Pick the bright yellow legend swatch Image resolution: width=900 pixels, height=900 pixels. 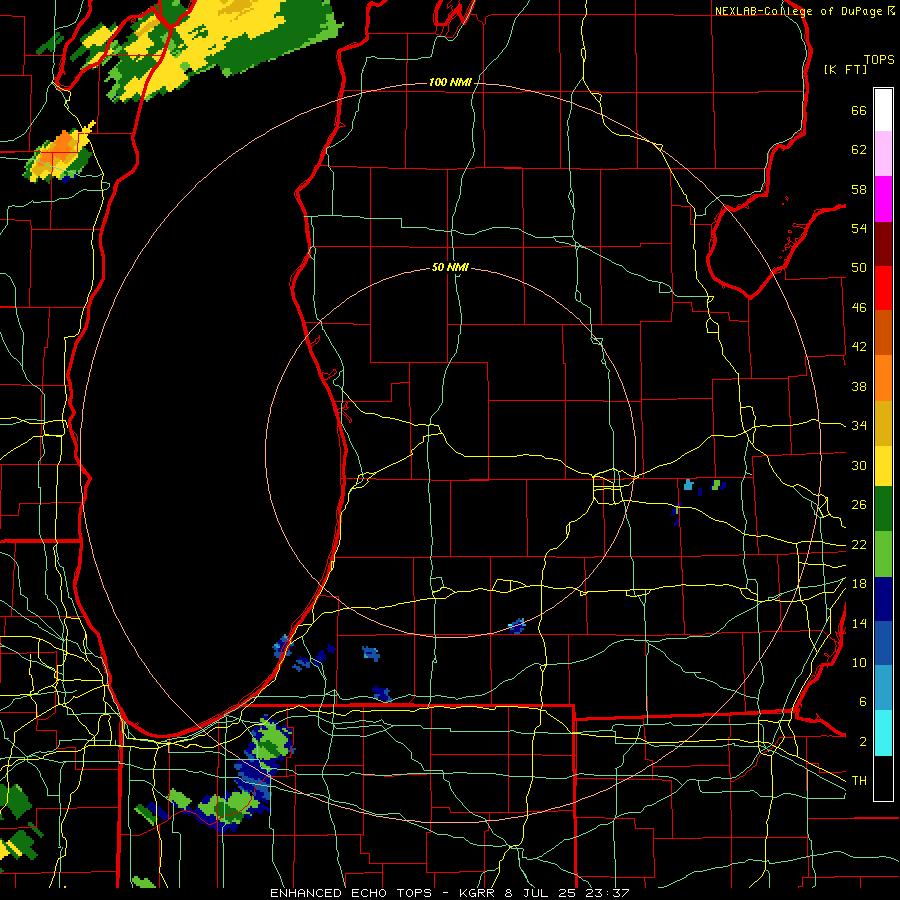(883, 466)
